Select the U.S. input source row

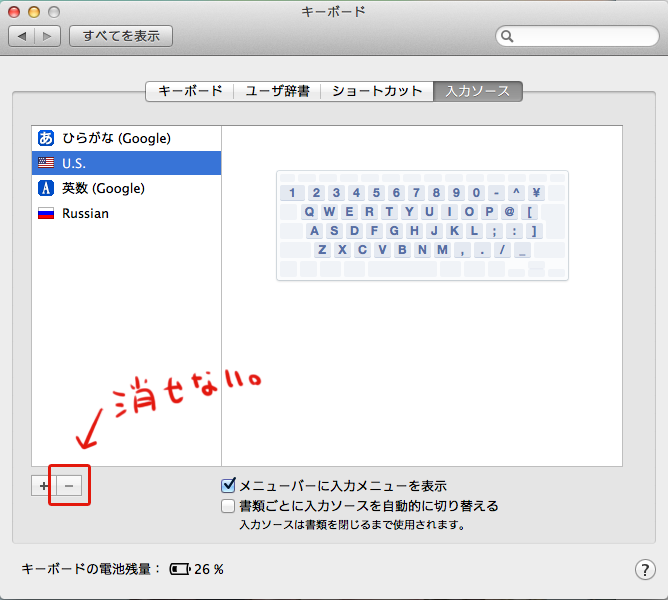127,163
